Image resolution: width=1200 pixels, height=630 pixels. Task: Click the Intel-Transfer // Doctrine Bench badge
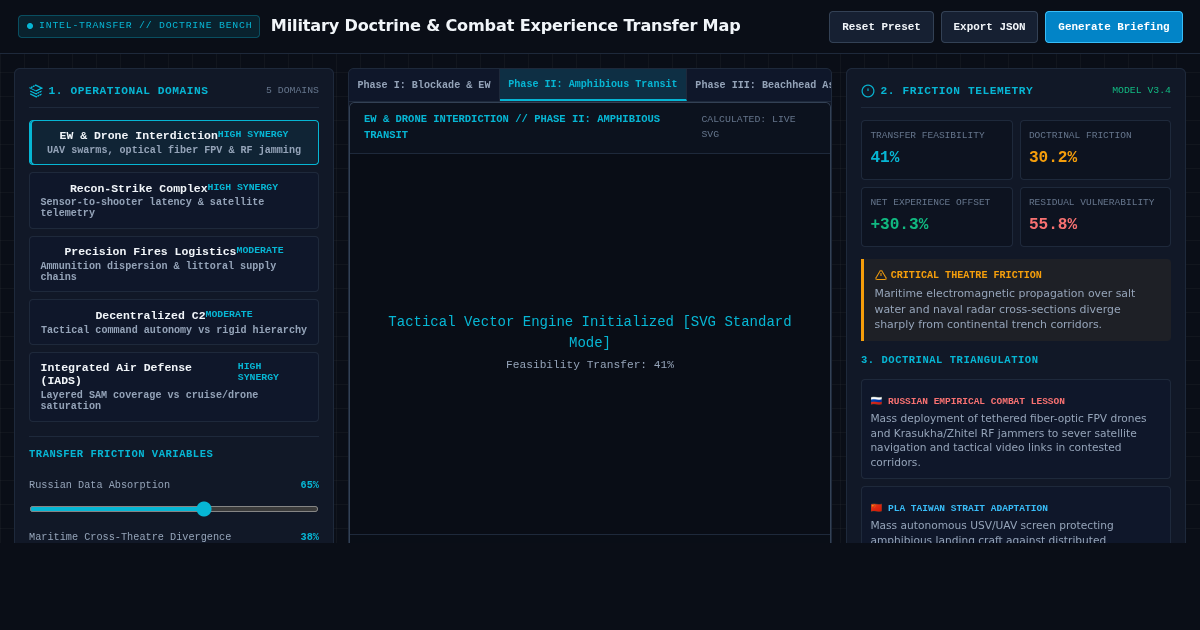pos(139,26)
